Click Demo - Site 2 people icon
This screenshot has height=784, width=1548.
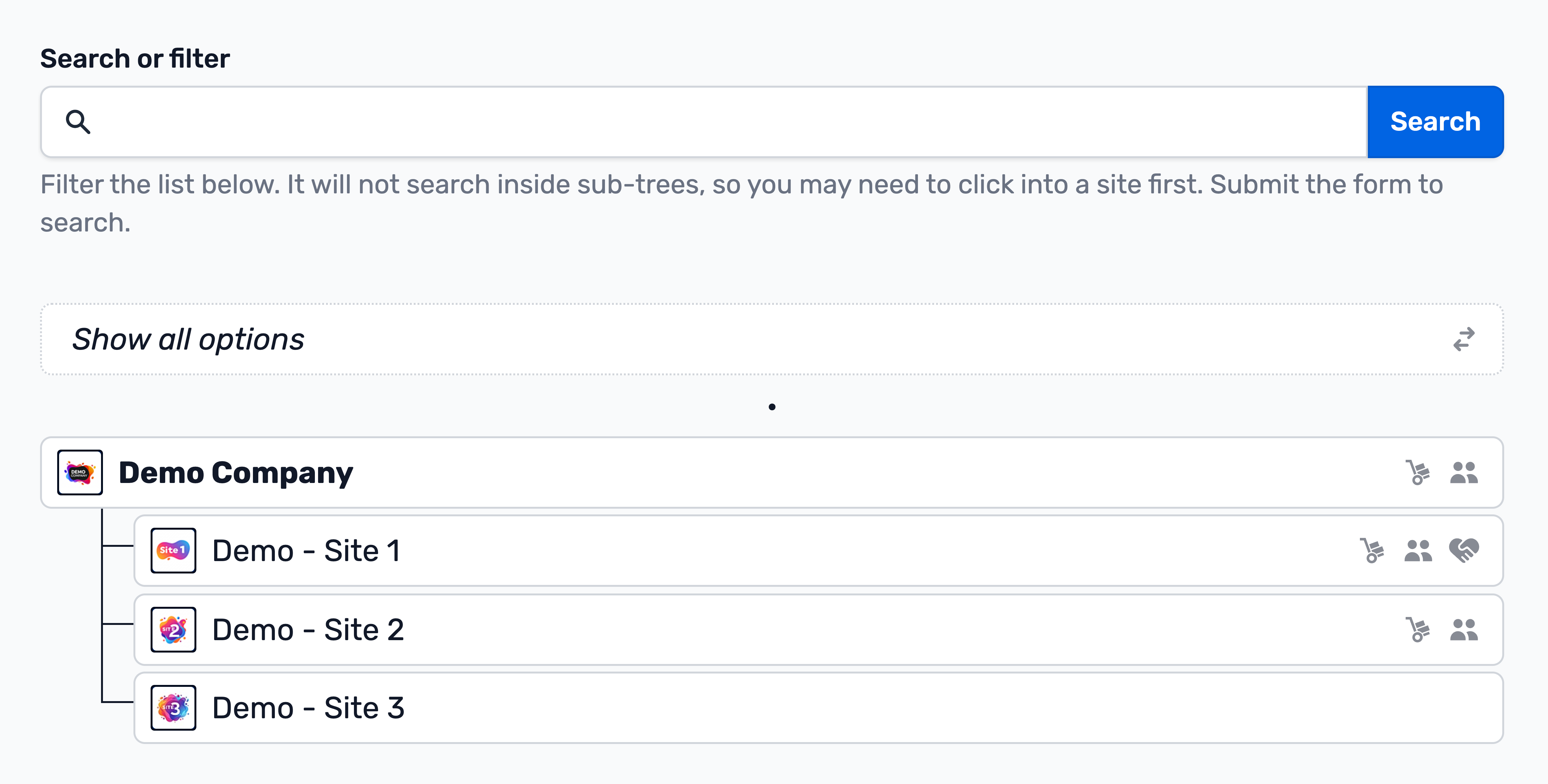point(1464,630)
